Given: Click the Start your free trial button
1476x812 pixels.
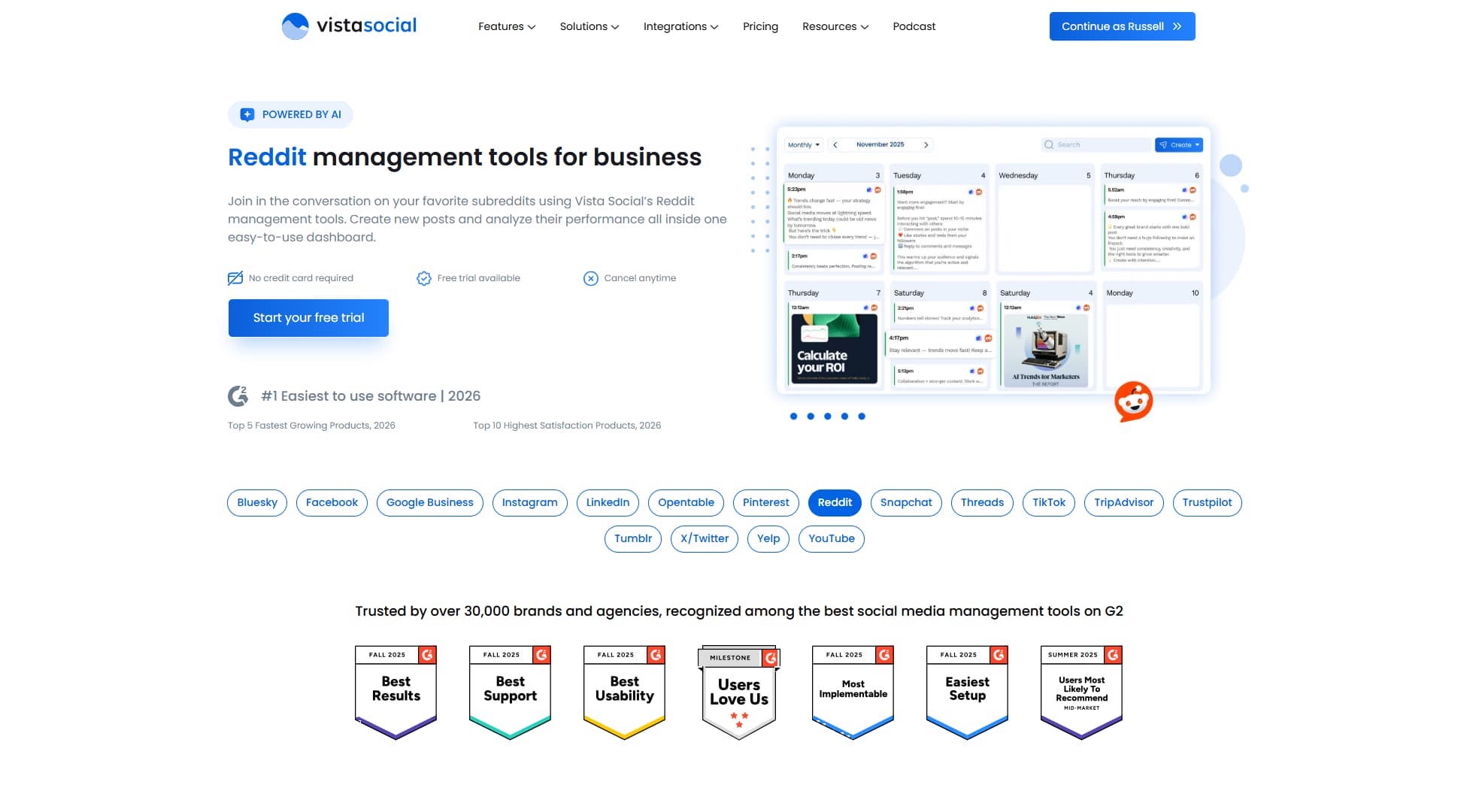Looking at the screenshot, I should 308,317.
